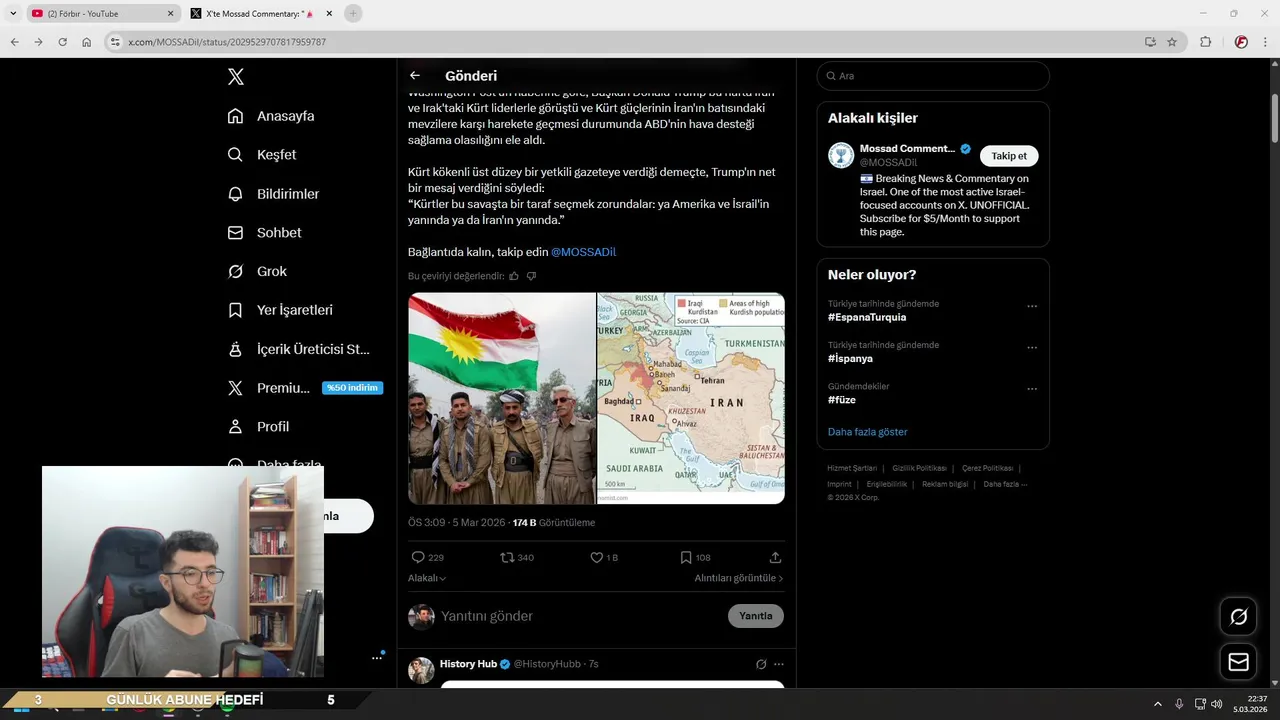Open browser extensions puzzle icon
The height and width of the screenshot is (720, 1280).
(x=1205, y=42)
